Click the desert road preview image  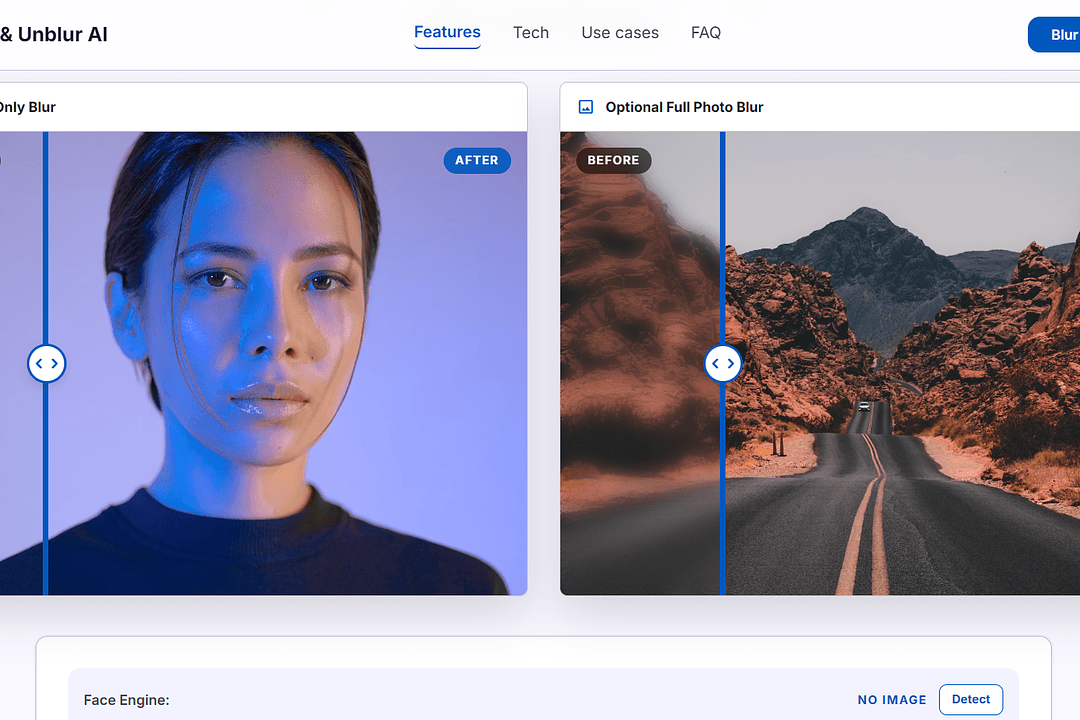point(820,363)
